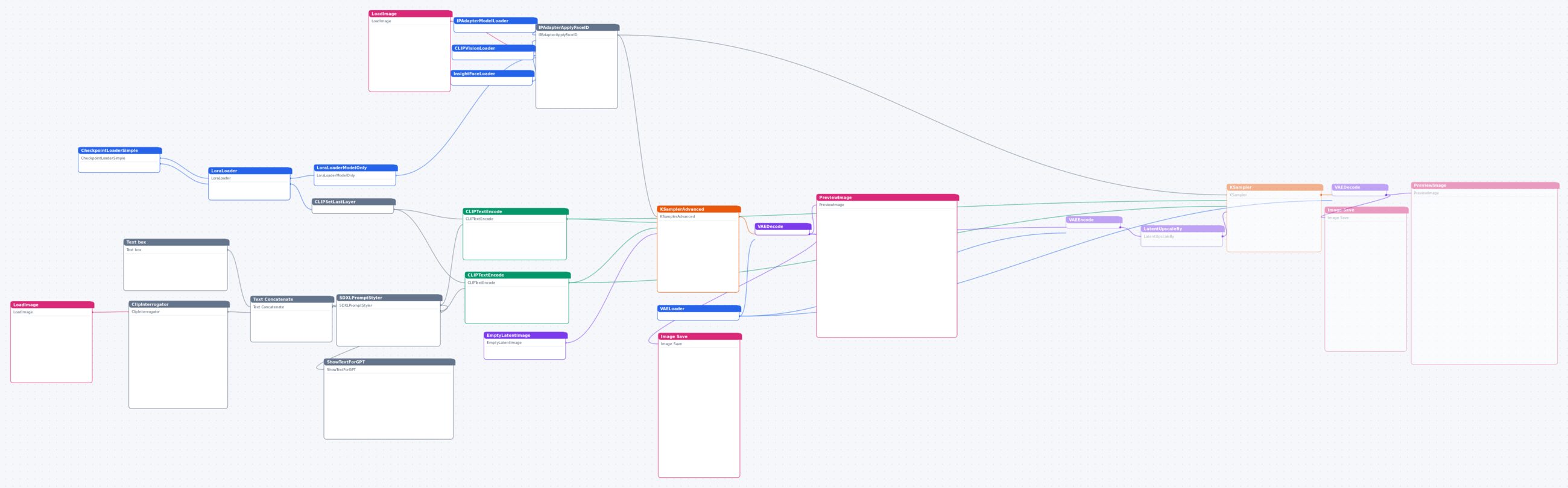Click Image Save node below VAELoader
This screenshot has height=488, width=1568.
pos(700,405)
